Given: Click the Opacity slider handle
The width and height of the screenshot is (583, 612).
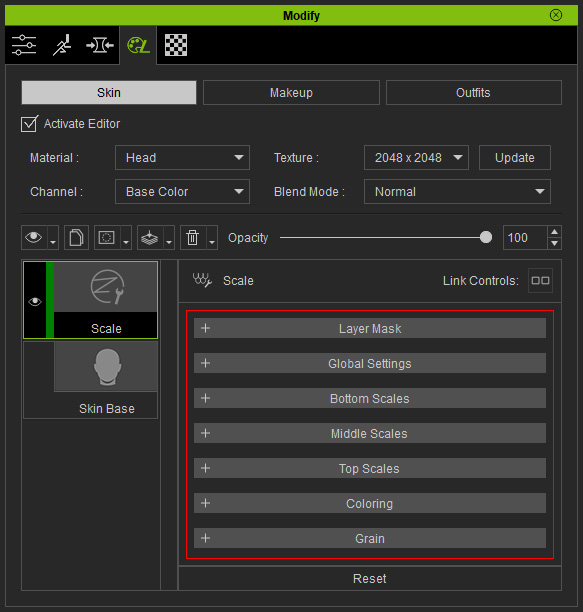Looking at the screenshot, I should coord(485,237).
